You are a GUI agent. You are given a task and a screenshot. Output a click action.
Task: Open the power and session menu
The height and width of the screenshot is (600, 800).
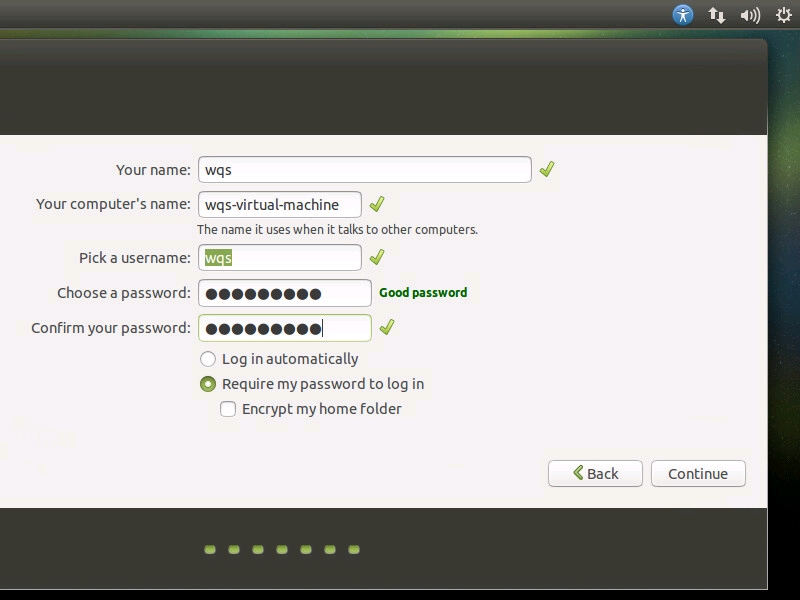(x=784, y=15)
